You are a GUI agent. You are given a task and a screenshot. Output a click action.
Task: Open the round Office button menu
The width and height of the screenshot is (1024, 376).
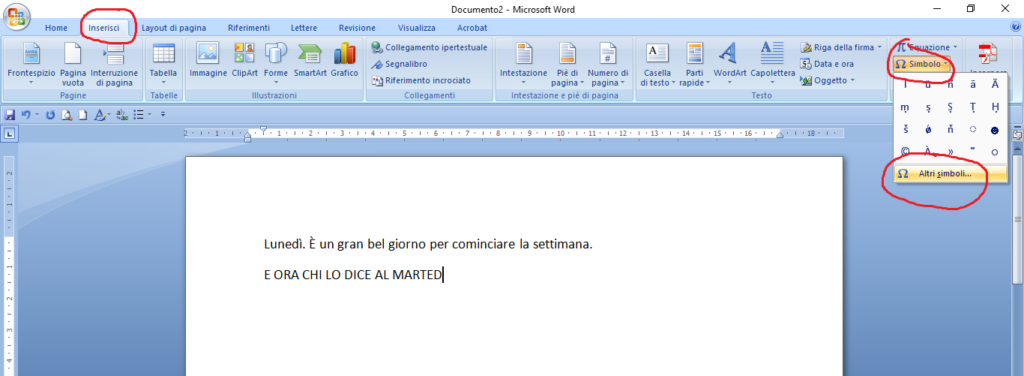(x=16, y=16)
